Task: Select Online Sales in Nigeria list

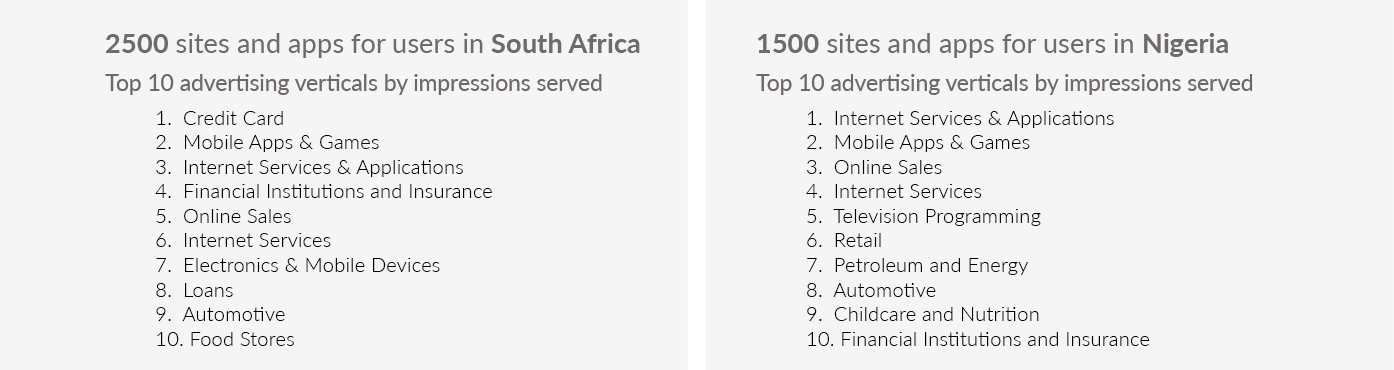Action: [x=888, y=167]
